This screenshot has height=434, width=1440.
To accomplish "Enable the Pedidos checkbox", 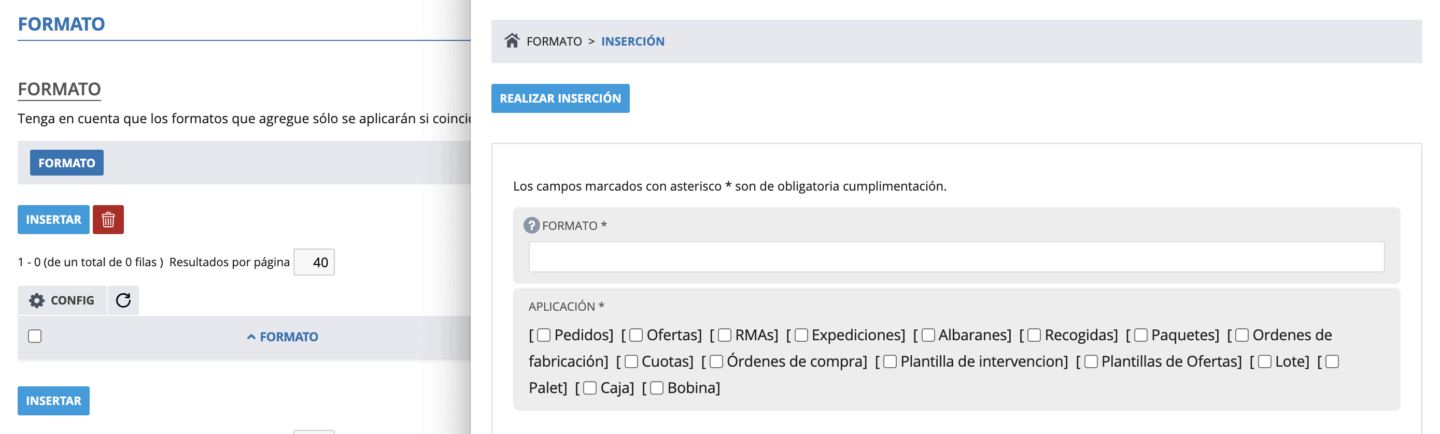I will 544,335.
